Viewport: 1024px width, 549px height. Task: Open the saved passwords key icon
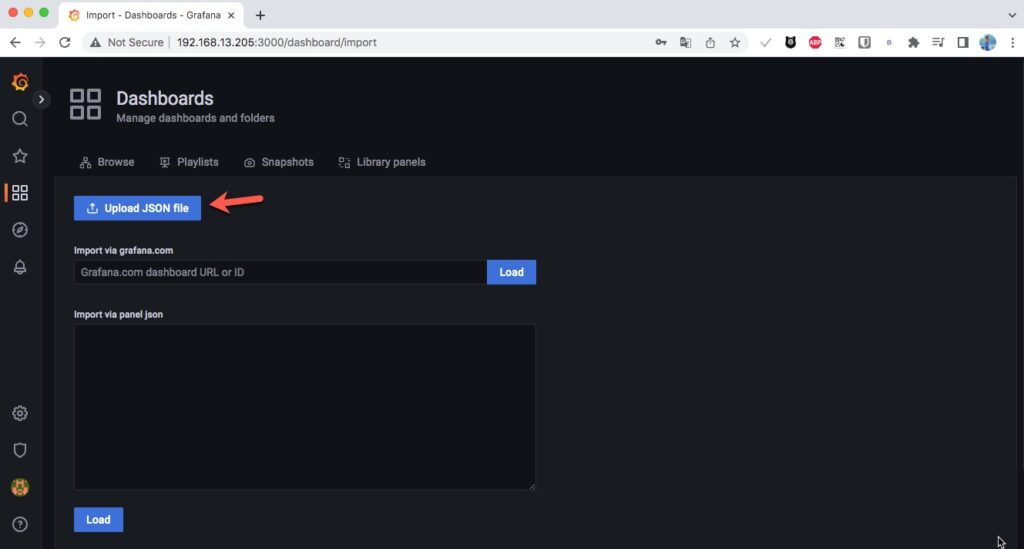(661, 42)
